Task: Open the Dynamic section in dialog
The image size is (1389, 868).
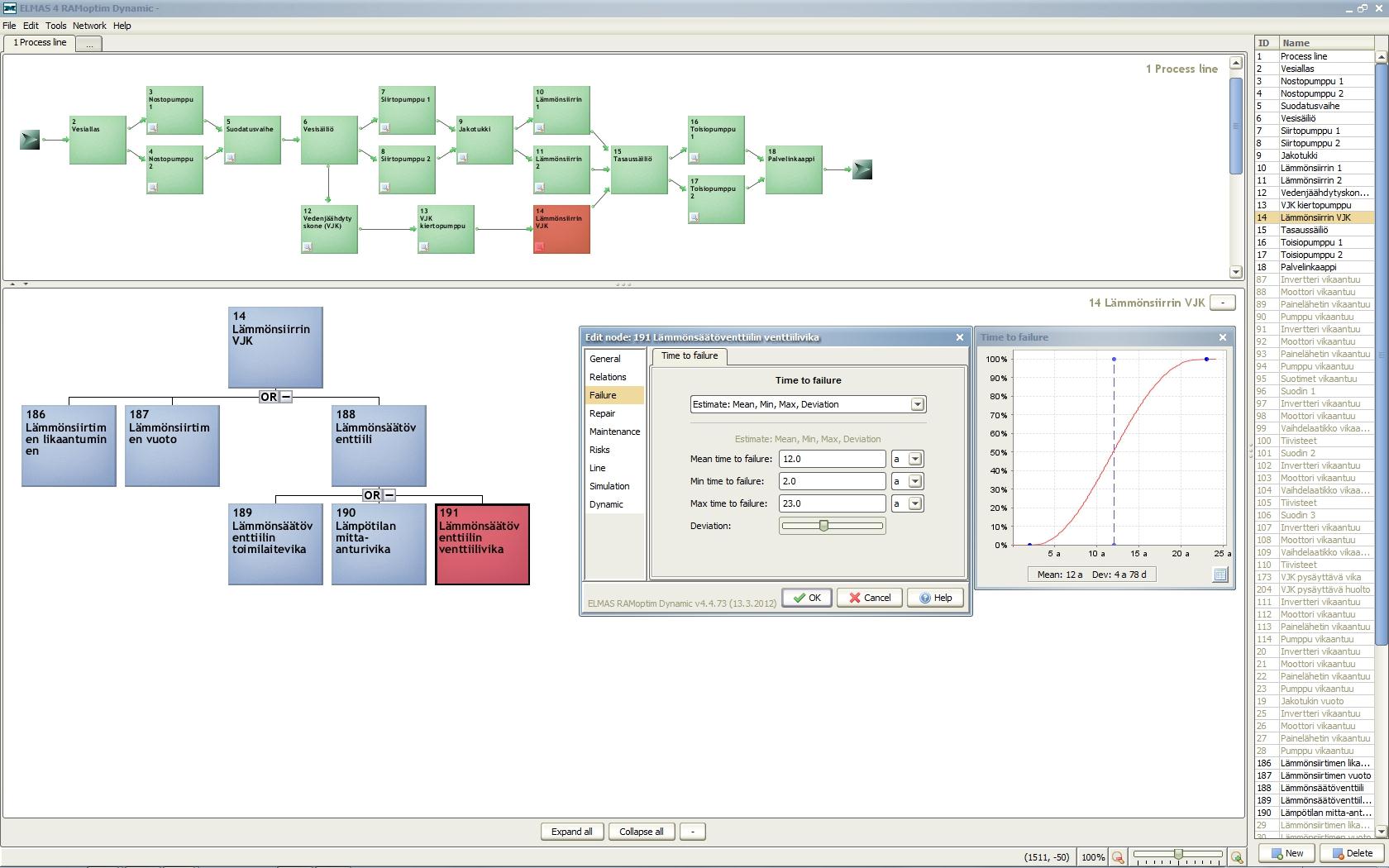Action: 614,504
